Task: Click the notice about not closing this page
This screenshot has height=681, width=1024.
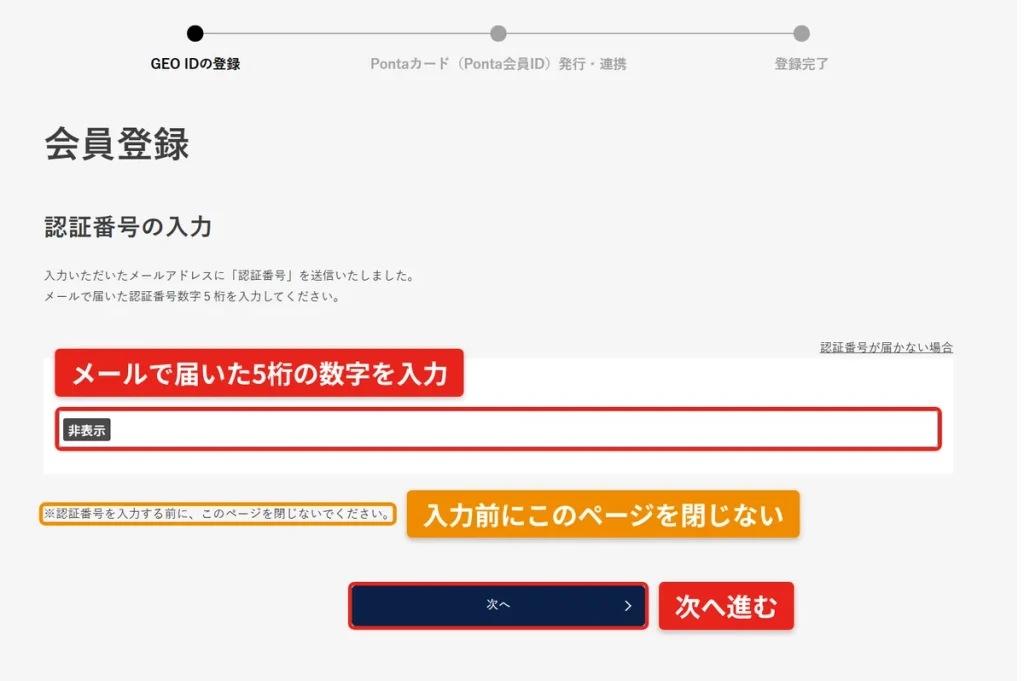Action: point(218,514)
